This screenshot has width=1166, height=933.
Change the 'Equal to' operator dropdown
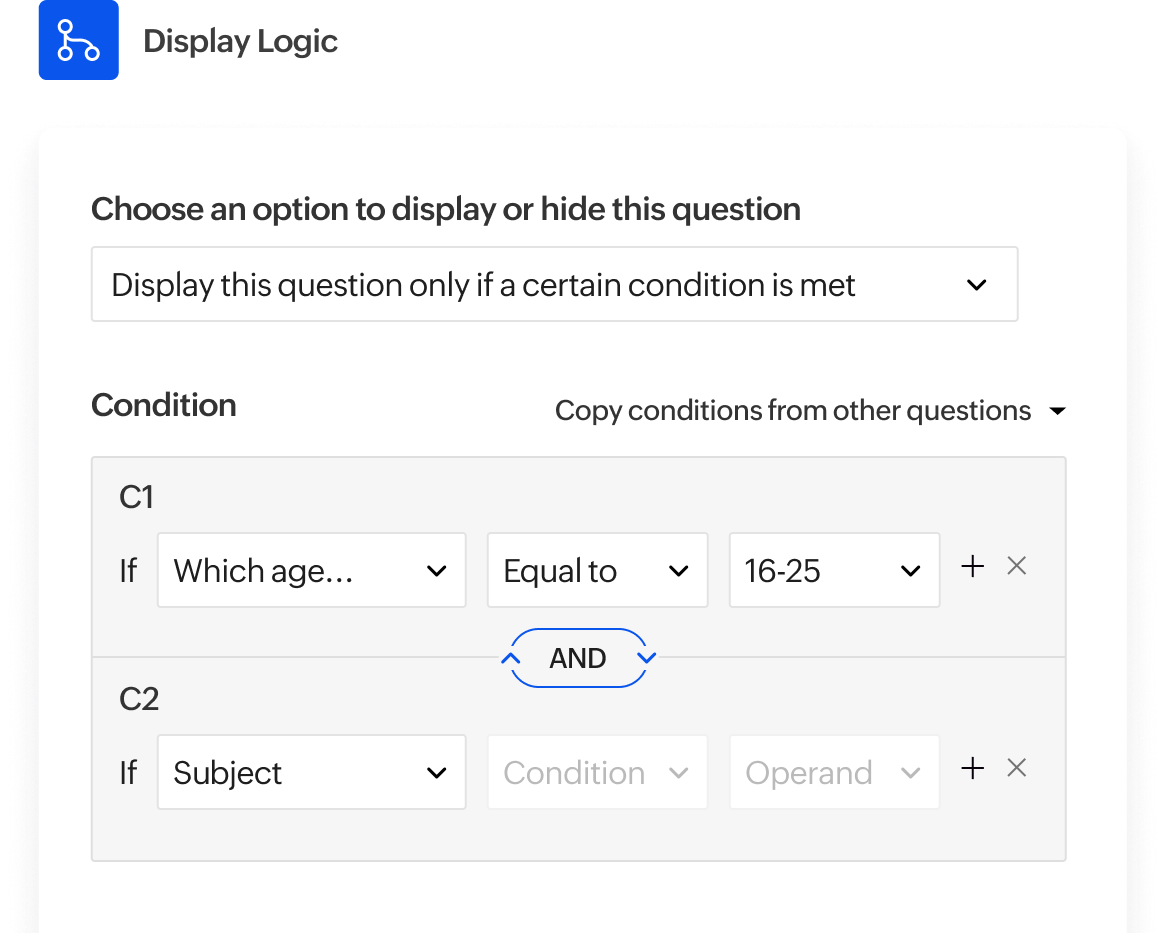(x=597, y=570)
